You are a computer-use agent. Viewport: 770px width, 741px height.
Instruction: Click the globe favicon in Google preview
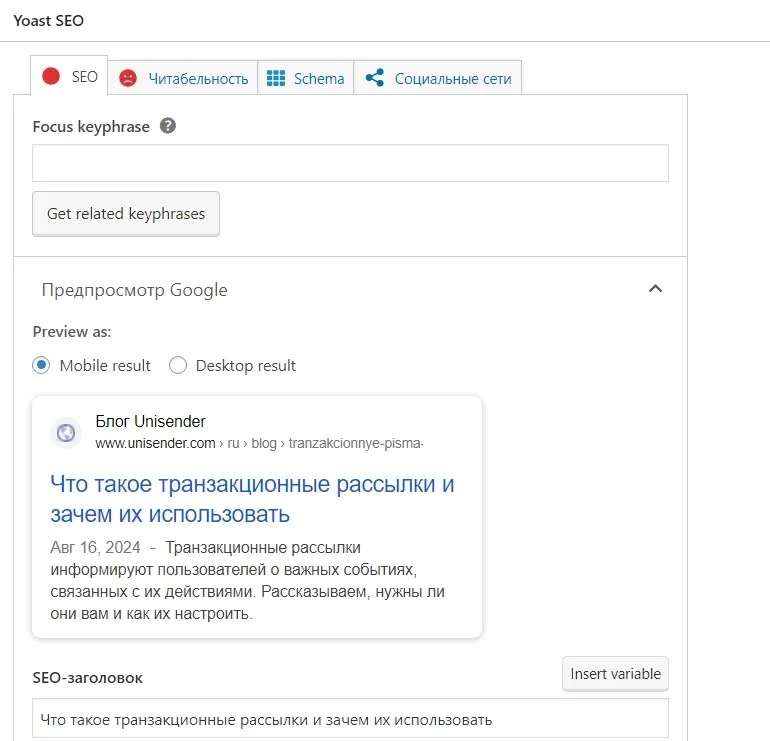pos(66,433)
